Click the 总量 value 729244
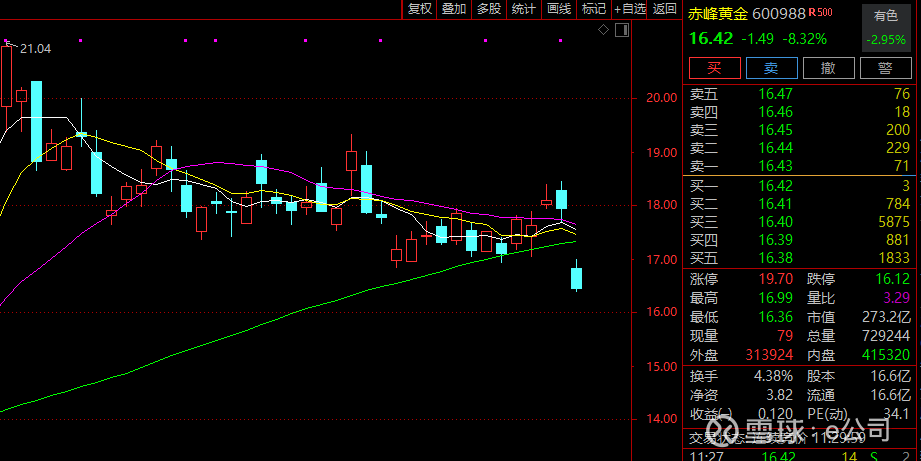Viewport: 921px width, 461px height. (x=885, y=337)
